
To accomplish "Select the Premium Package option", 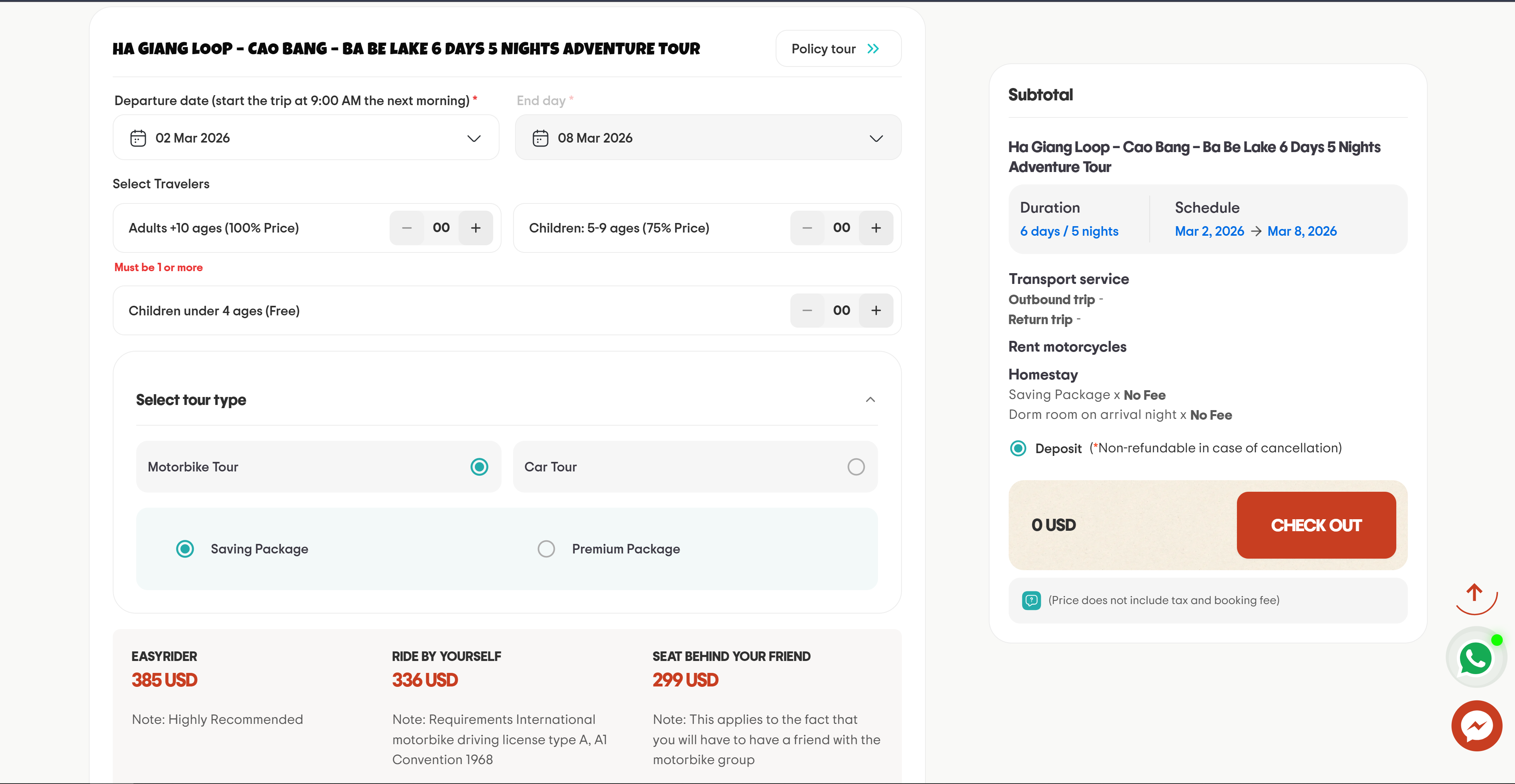I will pyautogui.click(x=547, y=548).
